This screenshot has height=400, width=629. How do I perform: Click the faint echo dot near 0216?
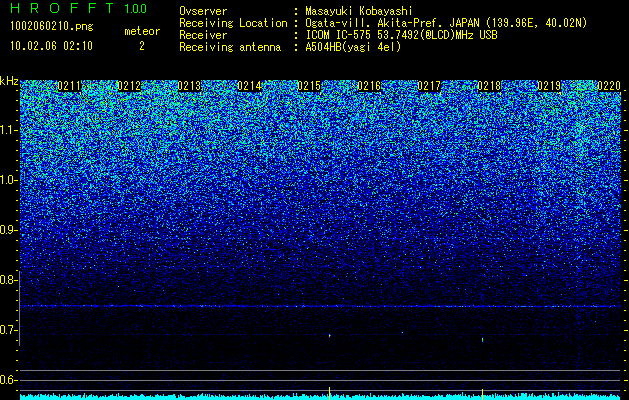402,333
